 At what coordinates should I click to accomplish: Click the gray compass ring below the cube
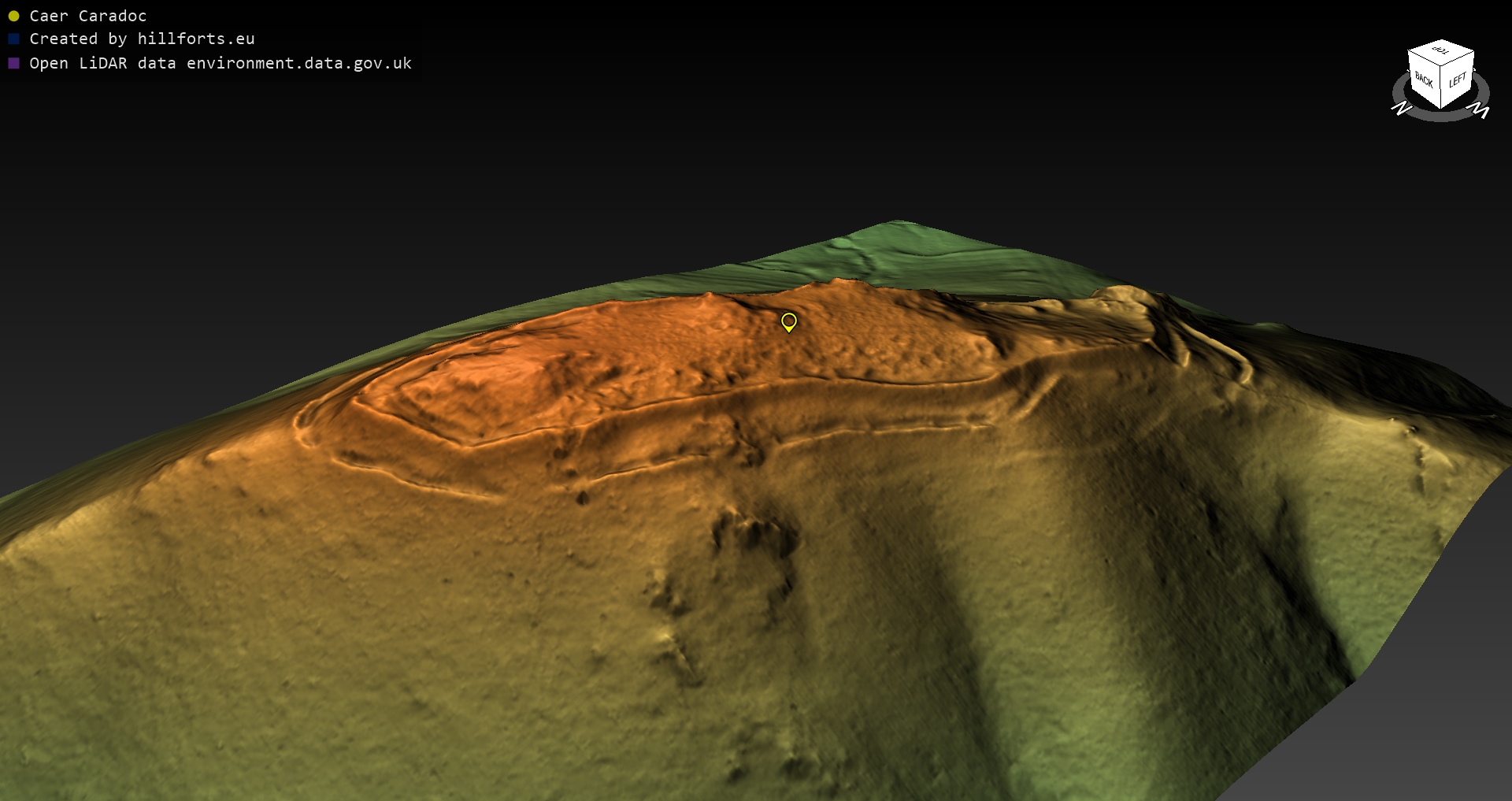click(1440, 116)
